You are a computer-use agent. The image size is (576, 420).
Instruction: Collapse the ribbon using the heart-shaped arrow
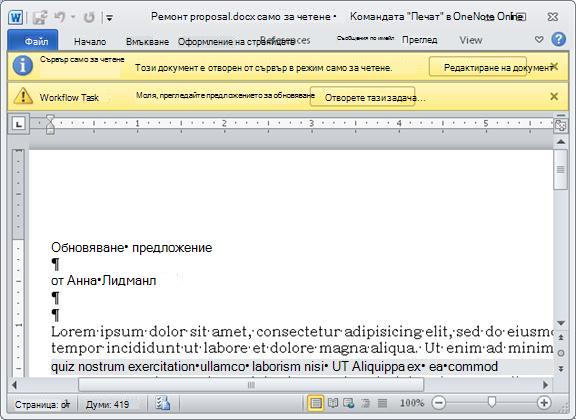pos(539,39)
